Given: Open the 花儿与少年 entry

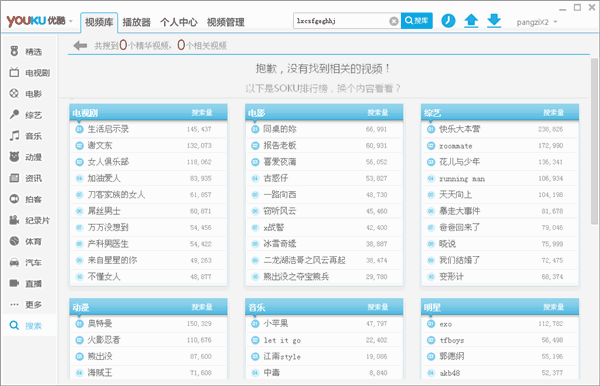Looking at the screenshot, I should coord(459,162).
